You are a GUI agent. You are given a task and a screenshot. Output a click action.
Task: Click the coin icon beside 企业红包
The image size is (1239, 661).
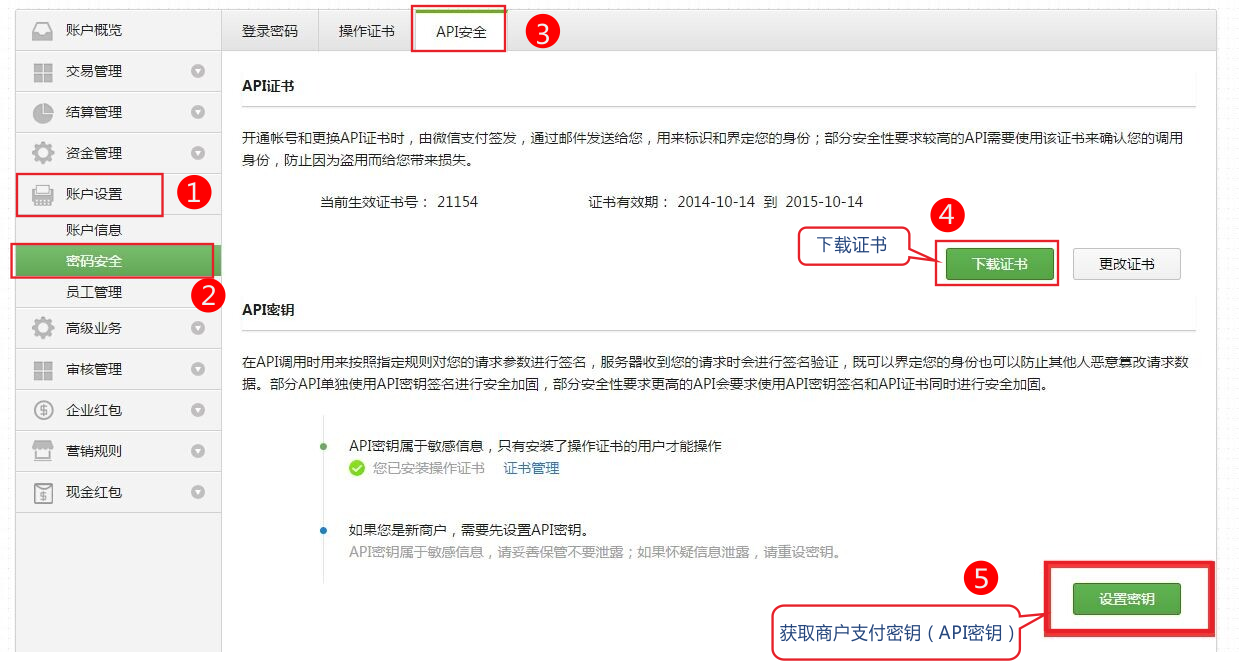43,410
